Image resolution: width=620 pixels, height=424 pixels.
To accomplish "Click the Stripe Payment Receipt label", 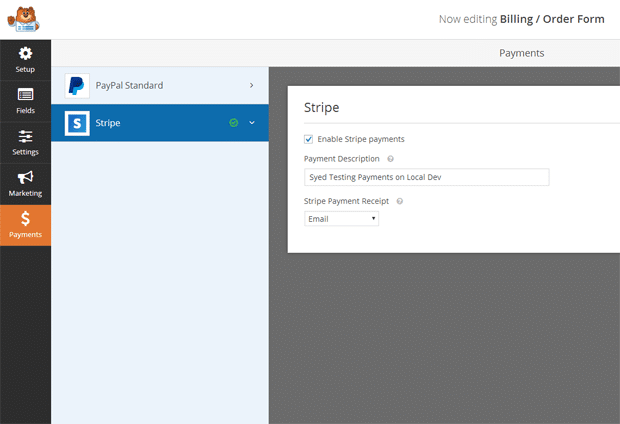I will pos(346,201).
